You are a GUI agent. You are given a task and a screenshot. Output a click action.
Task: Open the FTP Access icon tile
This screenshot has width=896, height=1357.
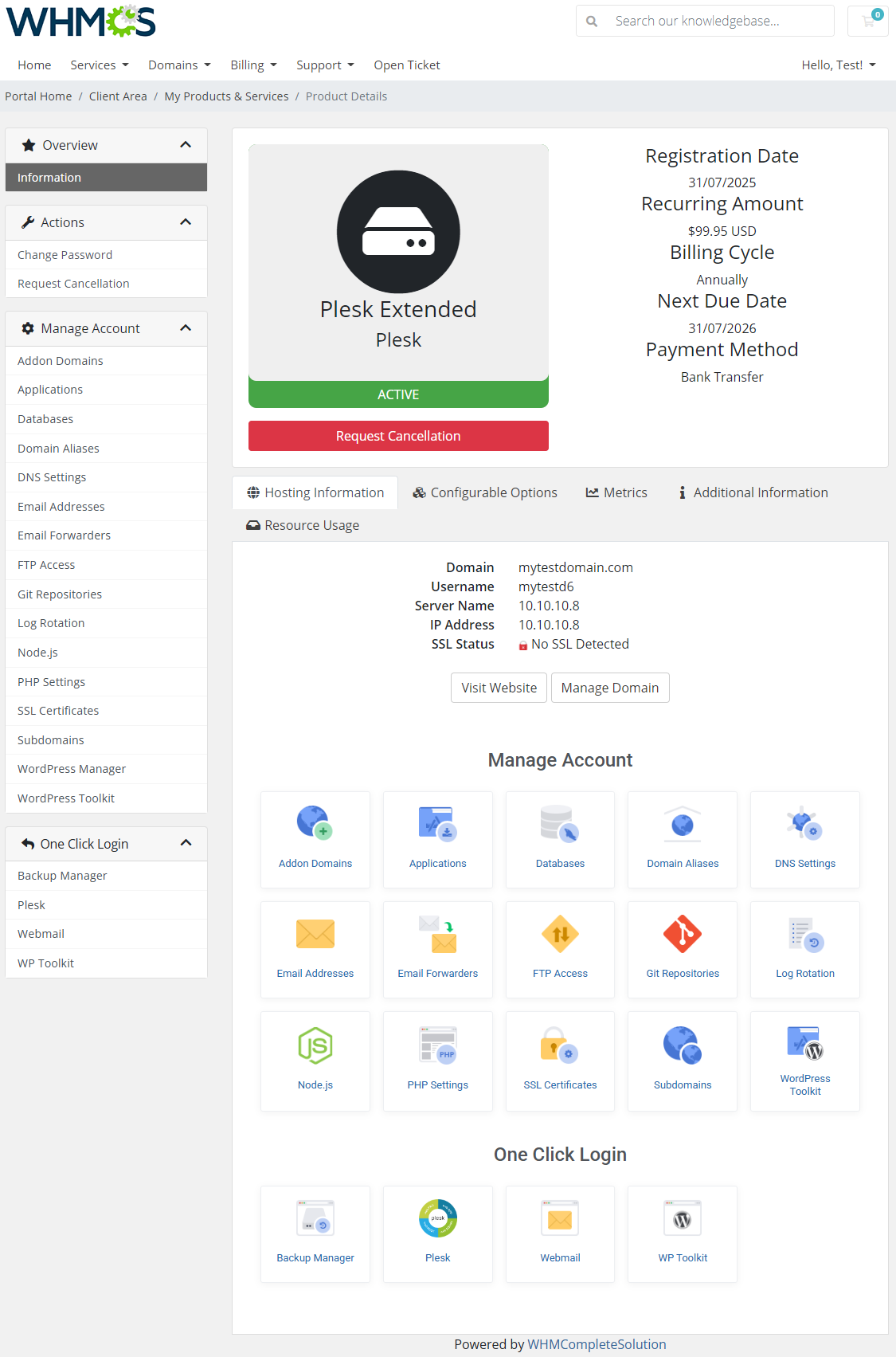[x=560, y=948]
